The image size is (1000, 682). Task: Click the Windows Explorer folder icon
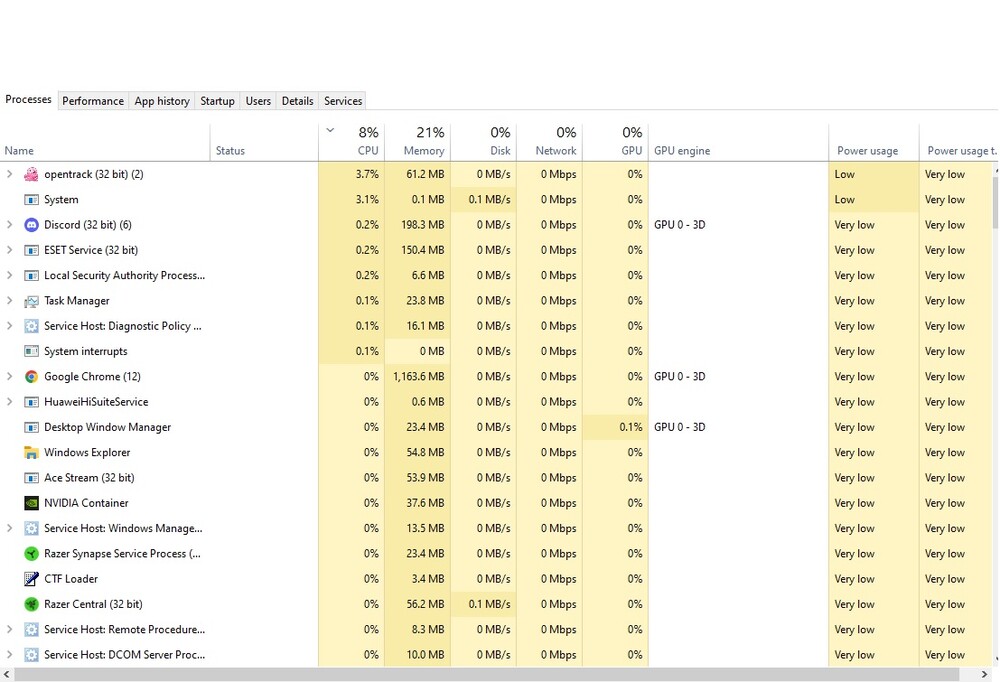click(31, 452)
